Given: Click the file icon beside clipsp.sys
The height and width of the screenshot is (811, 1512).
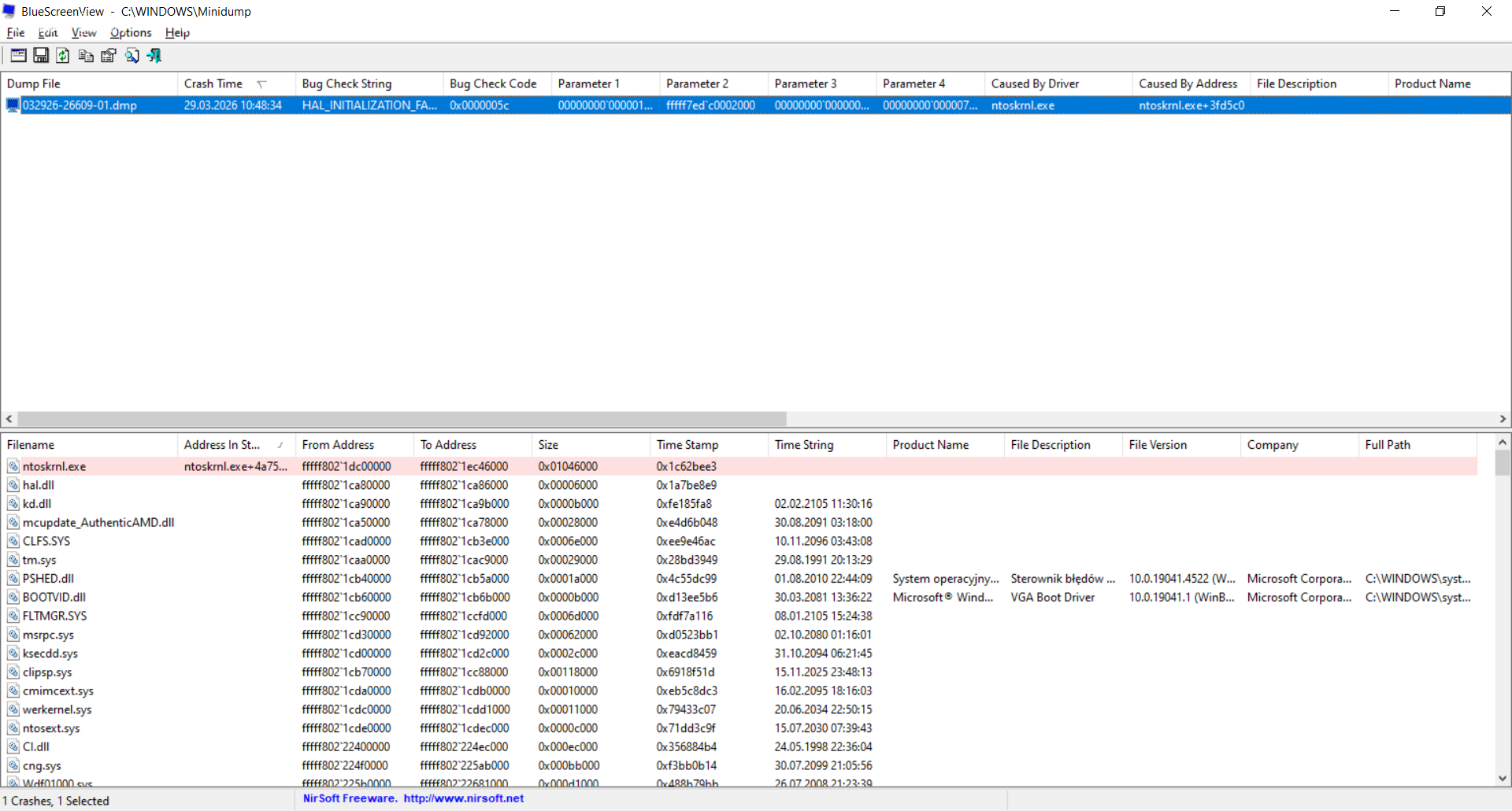Looking at the screenshot, I should pos(13,672).
